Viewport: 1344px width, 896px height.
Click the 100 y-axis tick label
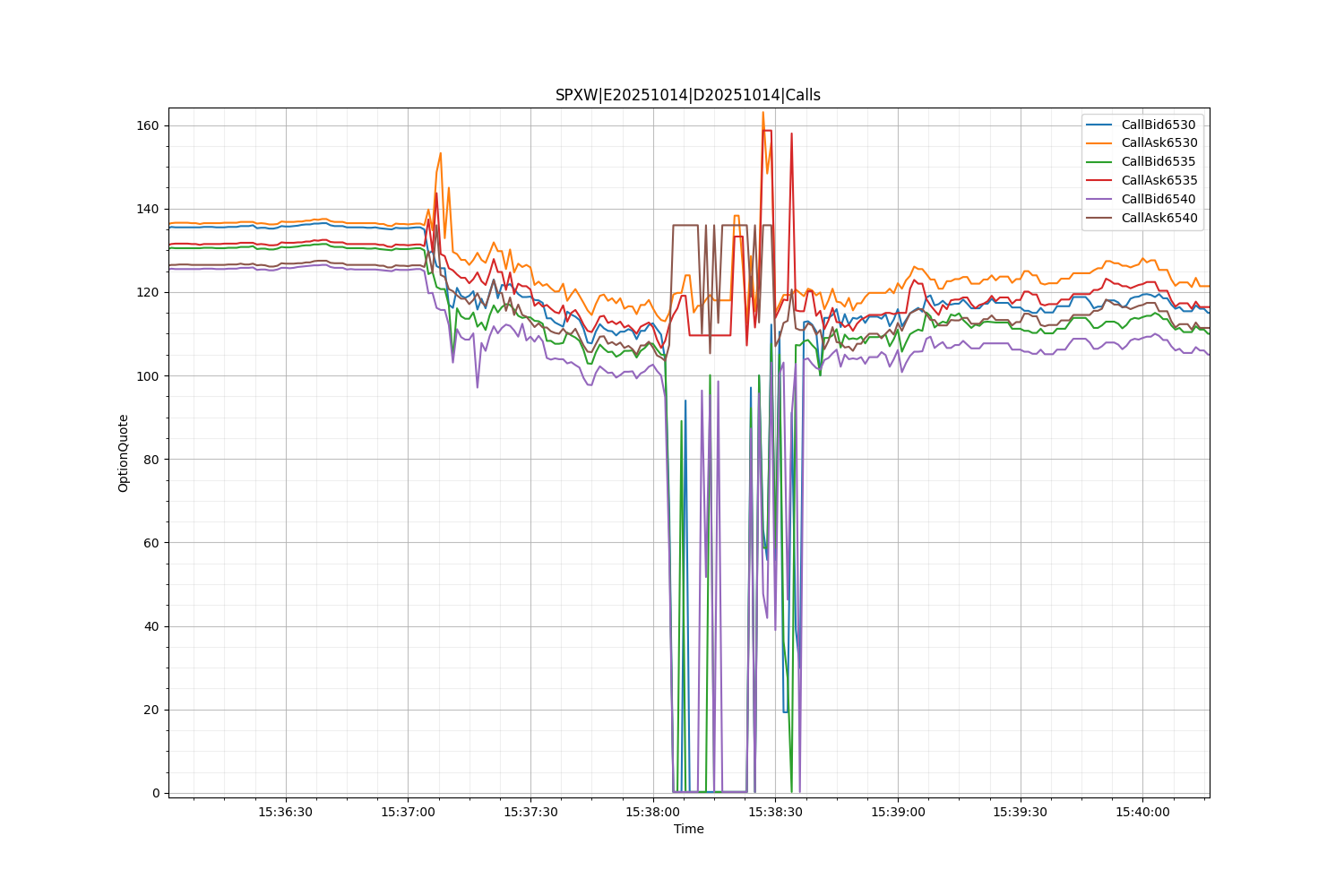tap(148, 376)
